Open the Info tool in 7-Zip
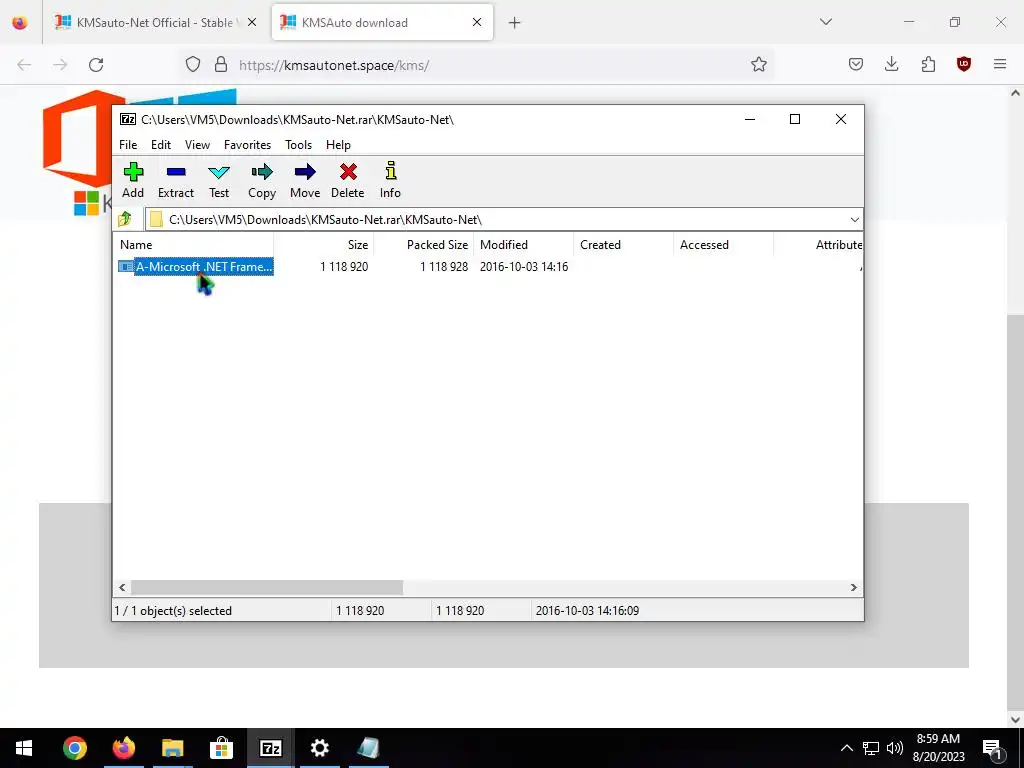 click(x=390, y=180)
